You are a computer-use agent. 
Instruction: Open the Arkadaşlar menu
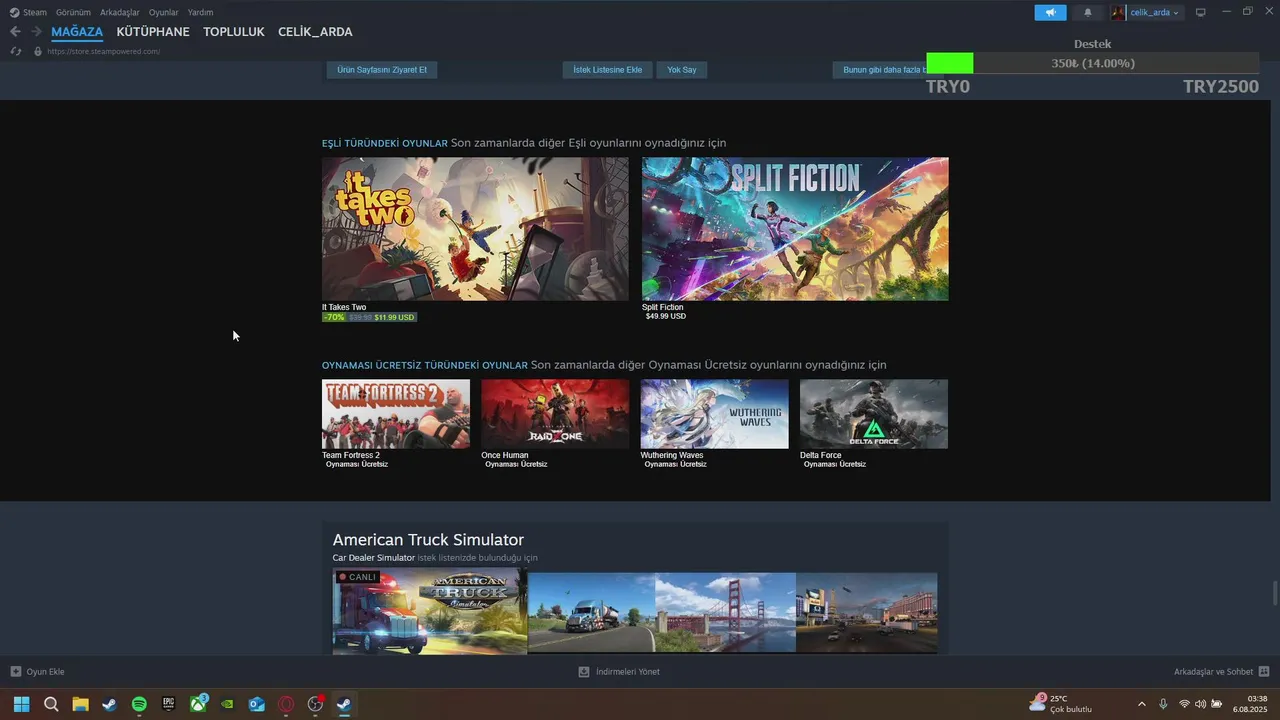(120, 12)
